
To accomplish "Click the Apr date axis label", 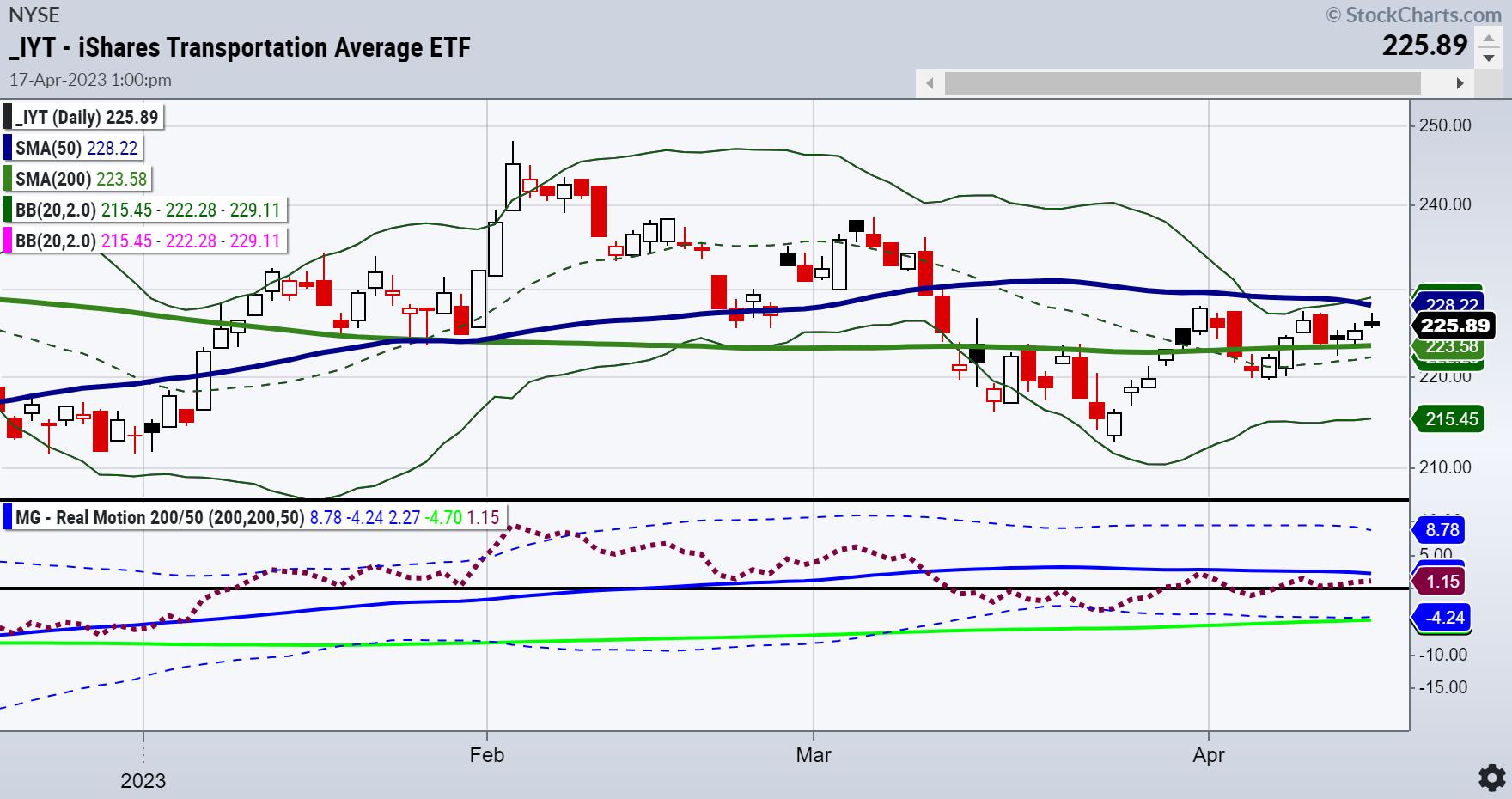I will pos(1209,756).
